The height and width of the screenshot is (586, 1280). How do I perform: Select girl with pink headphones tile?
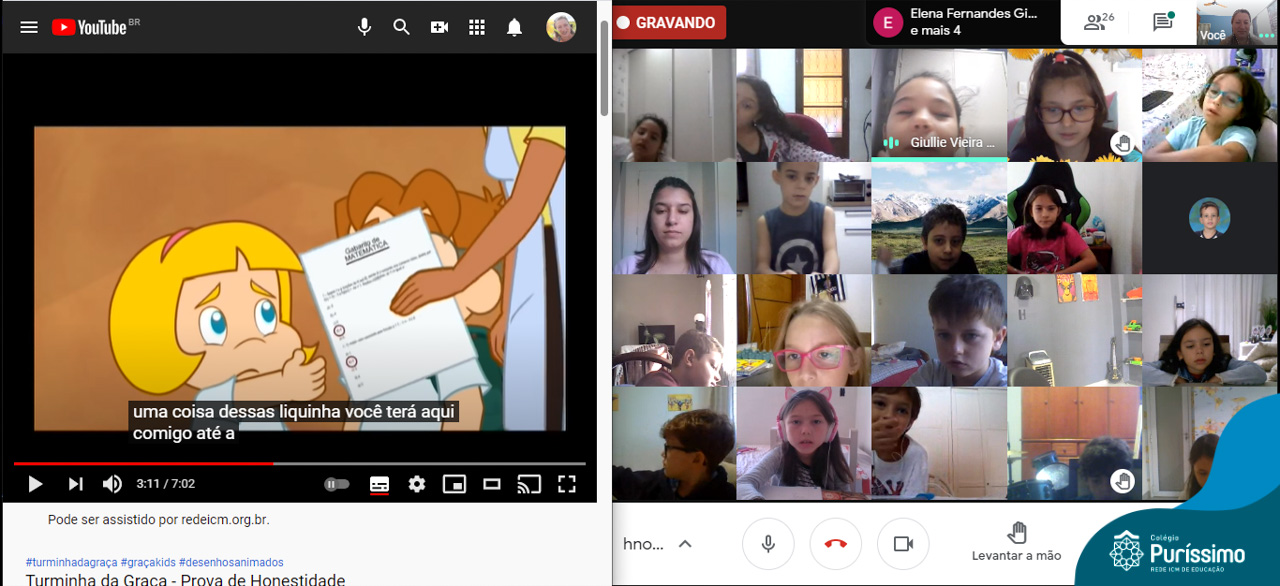(x=803, y=444)
